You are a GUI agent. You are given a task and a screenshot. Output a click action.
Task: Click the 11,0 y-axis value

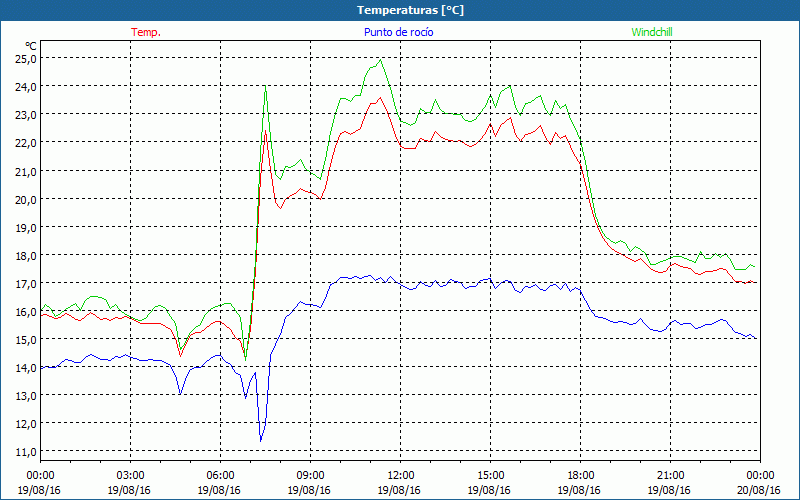tap(26, 452)
